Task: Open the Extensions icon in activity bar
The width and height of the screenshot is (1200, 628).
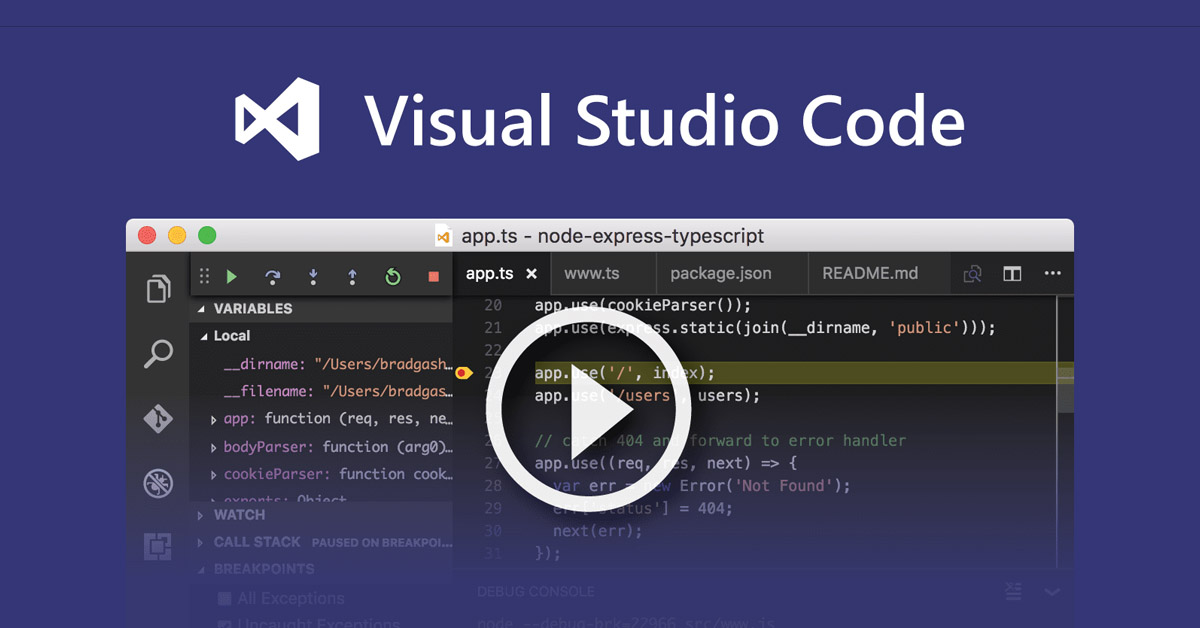Action: 158,546
